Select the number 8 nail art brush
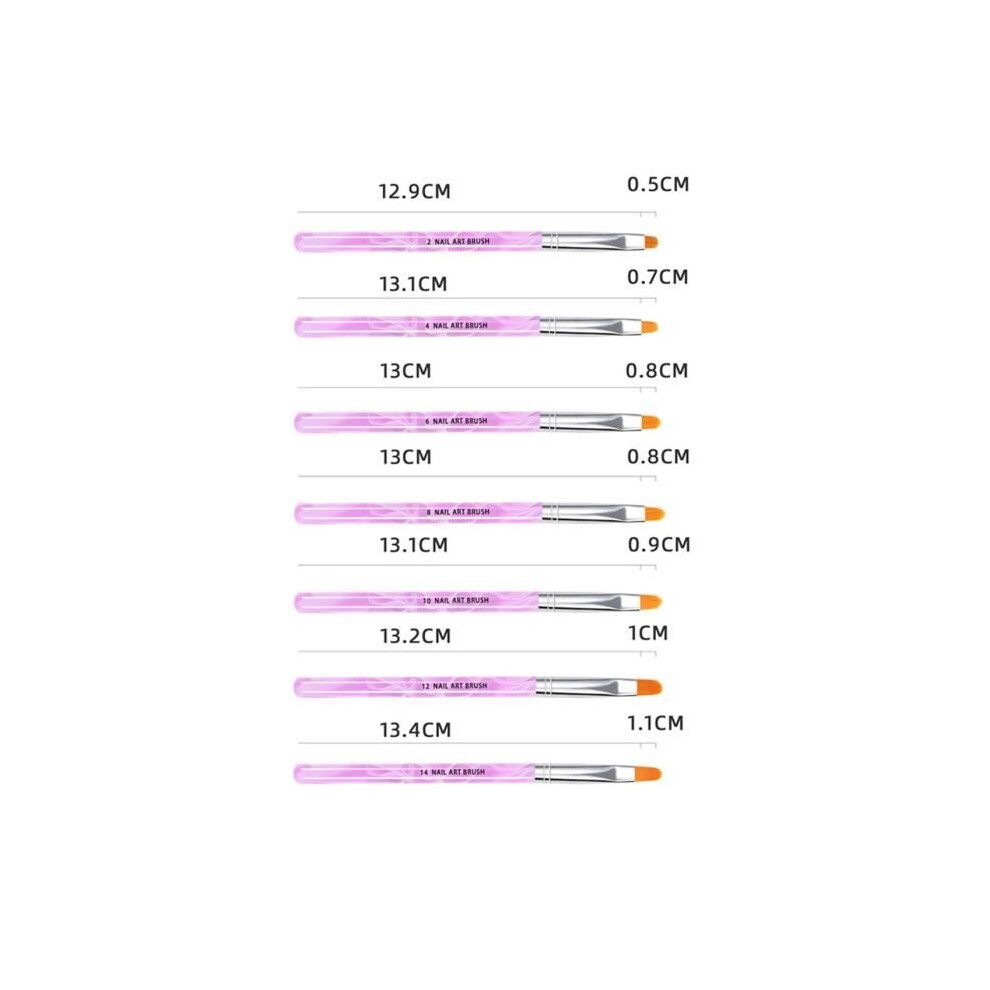The width and height of the screenshot is (990, 990). coord(479,513)
